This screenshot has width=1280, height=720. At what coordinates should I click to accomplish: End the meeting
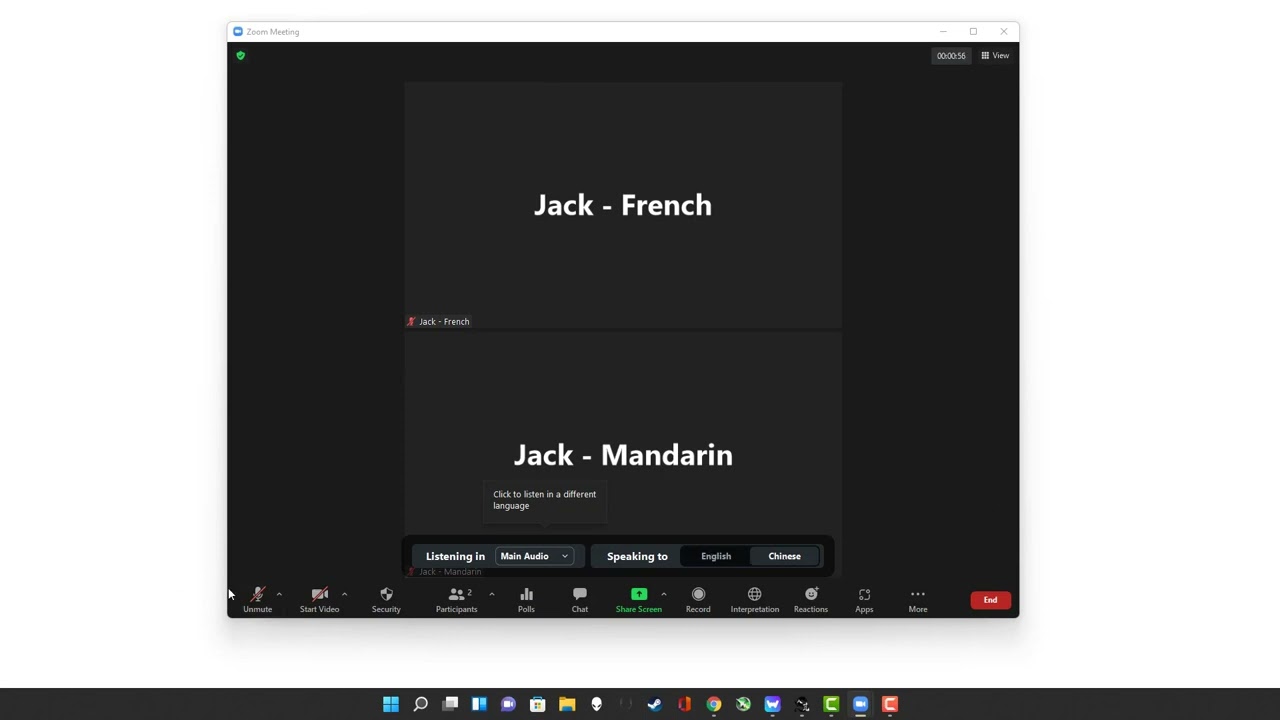pyautogui.click(x=990, y=600)
